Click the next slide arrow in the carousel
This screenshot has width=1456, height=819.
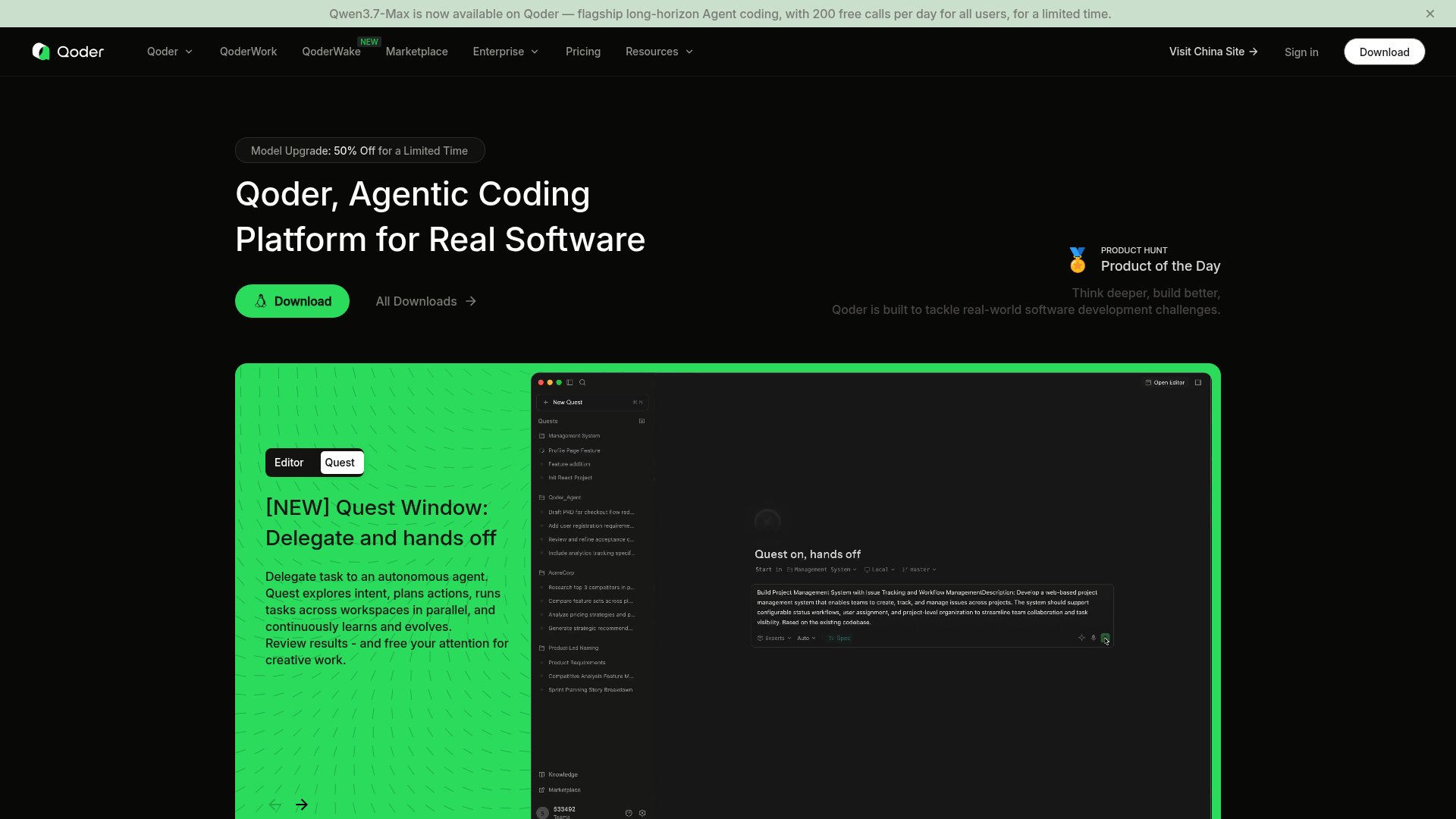point(302,805)
